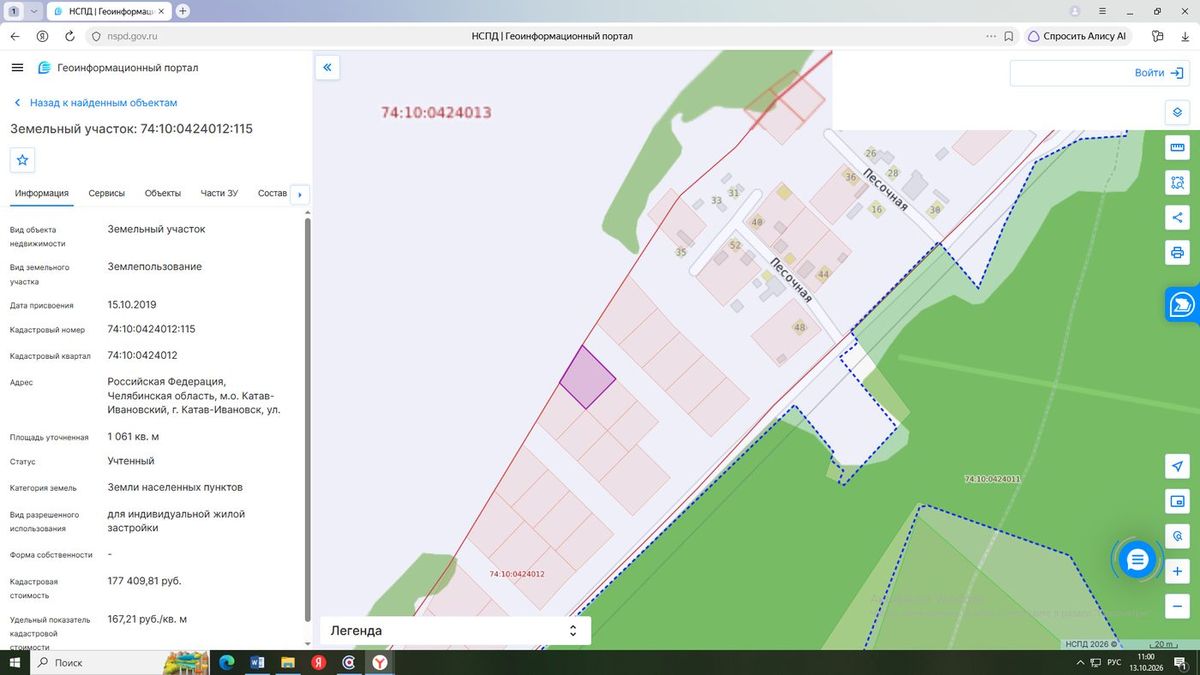Click the Спросить Алису AI button
The height and width of the screenshot is (675, 1200).
(x=1078, y=36)
